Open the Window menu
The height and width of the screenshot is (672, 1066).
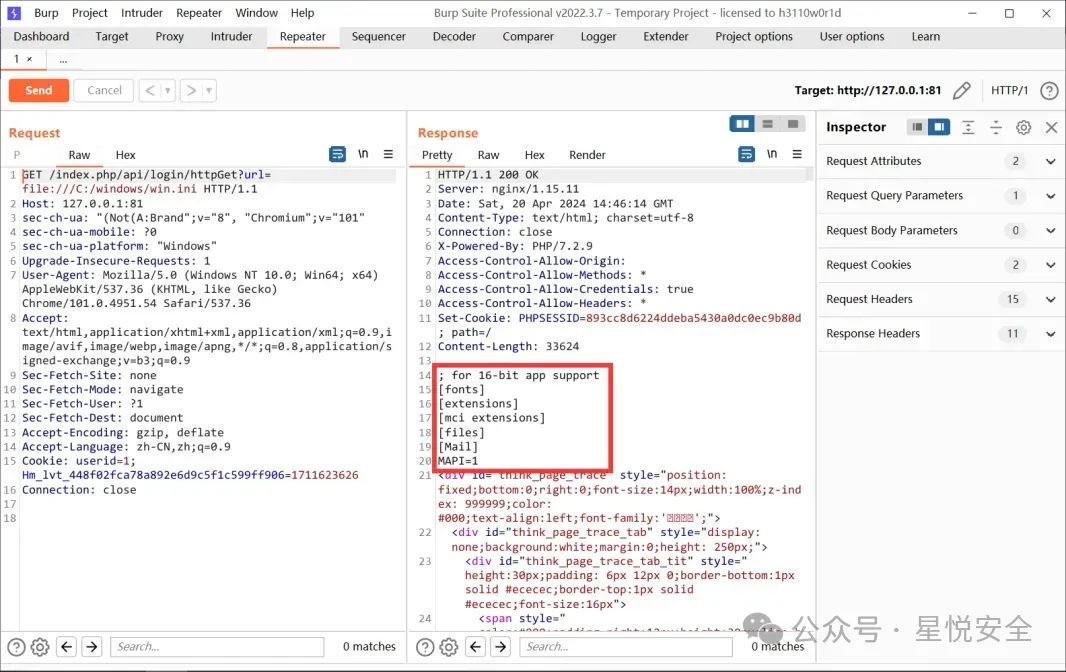256,13
